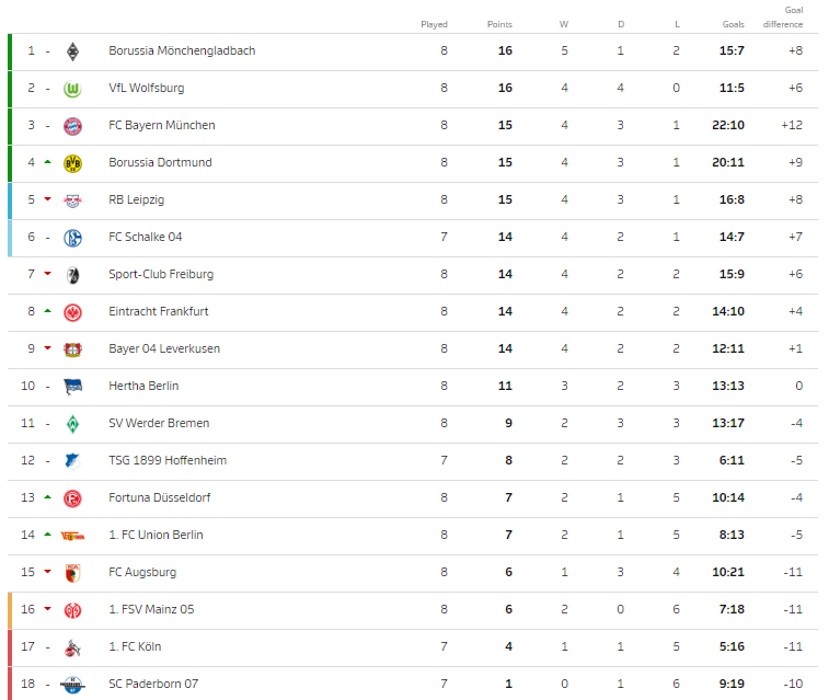Sort table by Points column header
The image size is (829, 700).
(x=499, y=24)
